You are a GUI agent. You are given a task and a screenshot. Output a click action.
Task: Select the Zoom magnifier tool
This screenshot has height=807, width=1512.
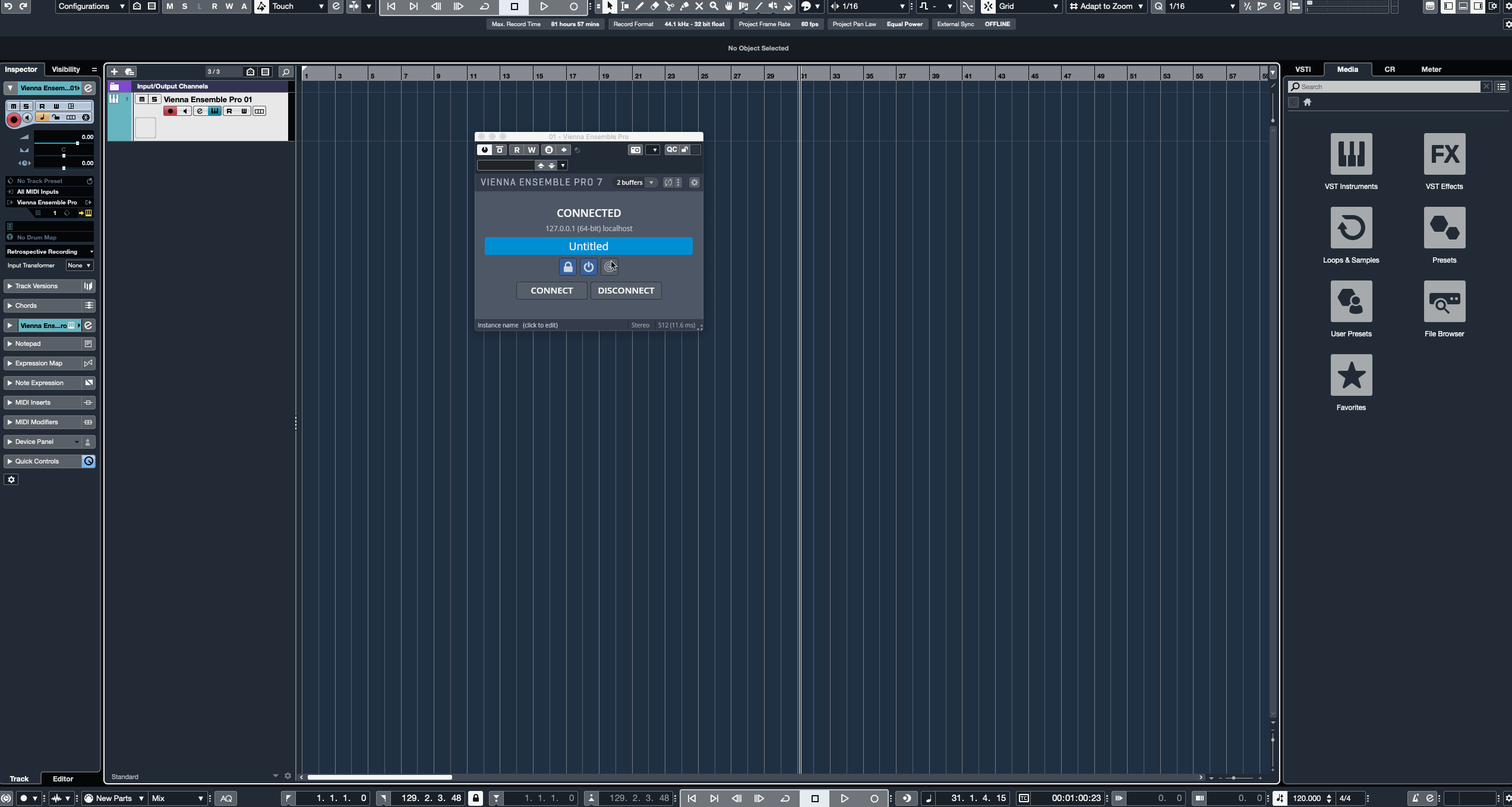coord(714,7)
